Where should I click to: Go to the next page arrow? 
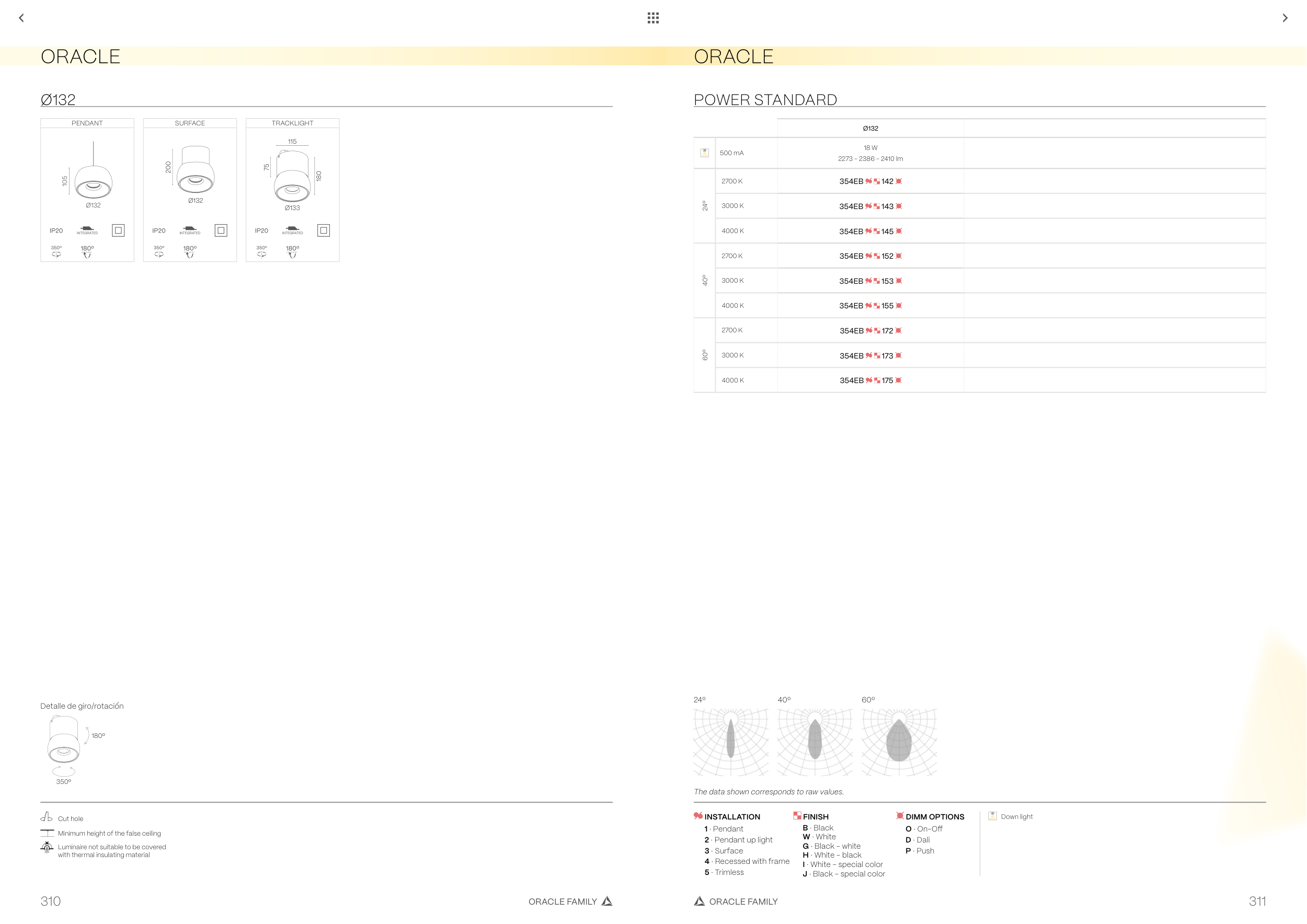1285,18
